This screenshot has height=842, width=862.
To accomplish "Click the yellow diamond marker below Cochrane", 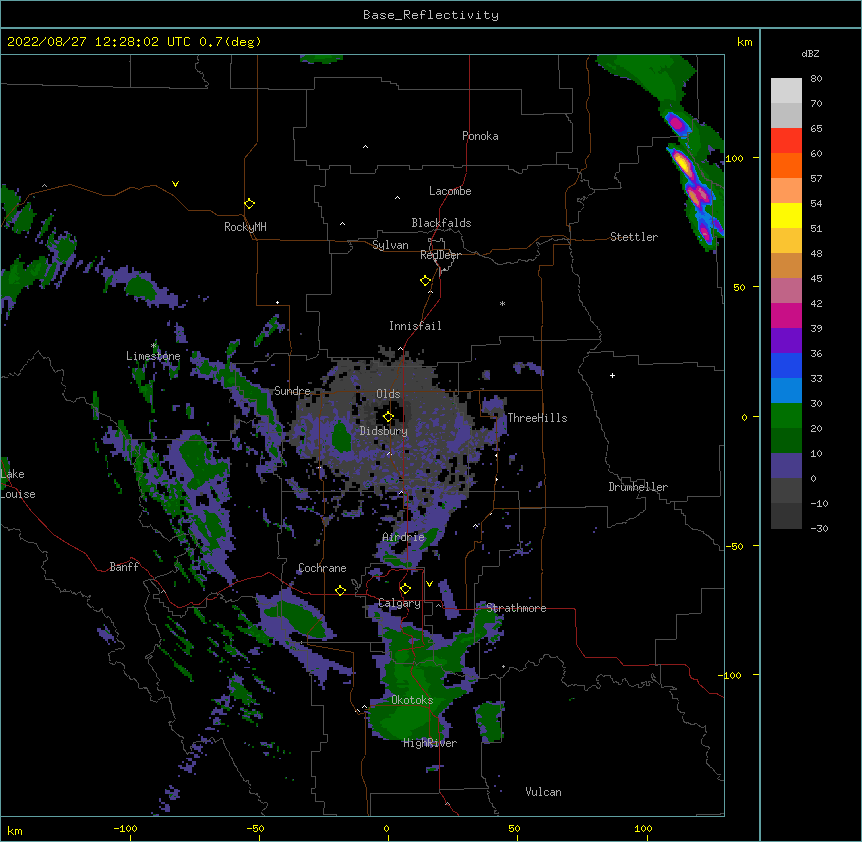I will pos(340,590).
